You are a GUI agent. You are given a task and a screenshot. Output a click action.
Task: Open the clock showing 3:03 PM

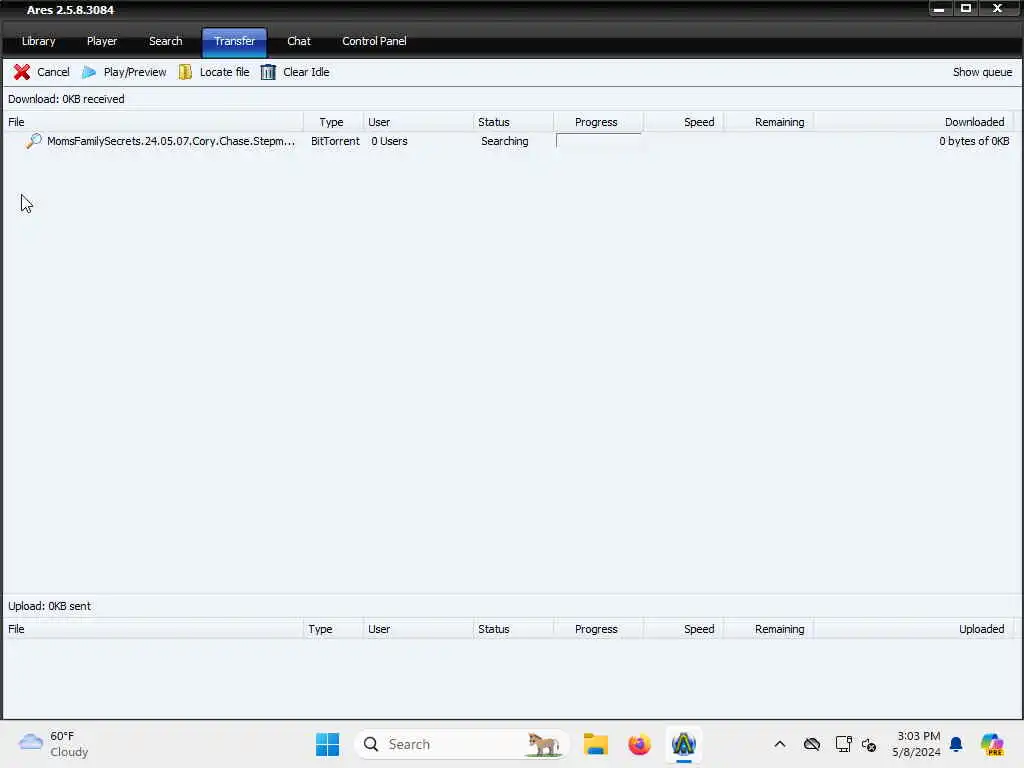pos(916,744)
